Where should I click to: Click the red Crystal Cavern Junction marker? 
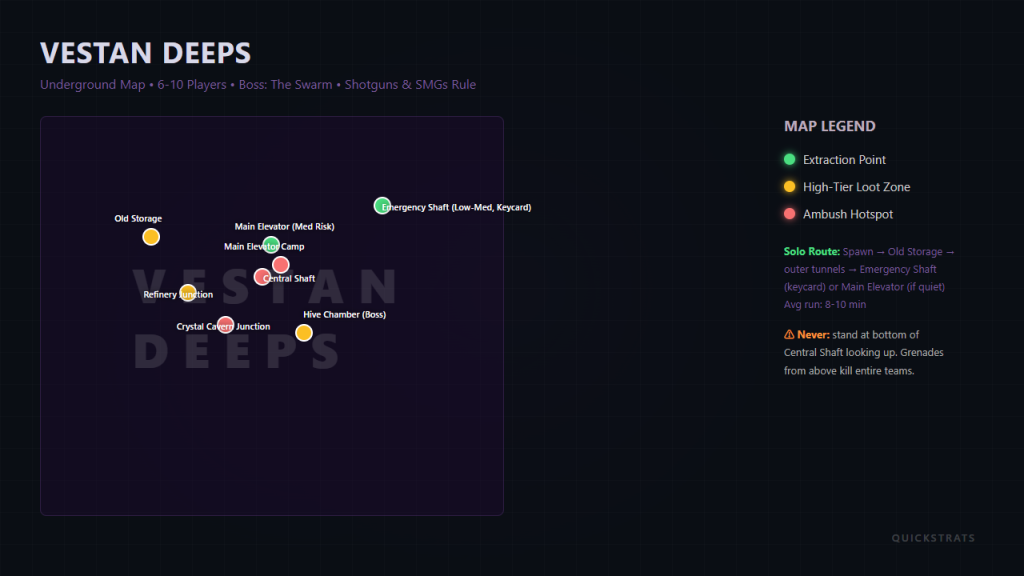225,325
